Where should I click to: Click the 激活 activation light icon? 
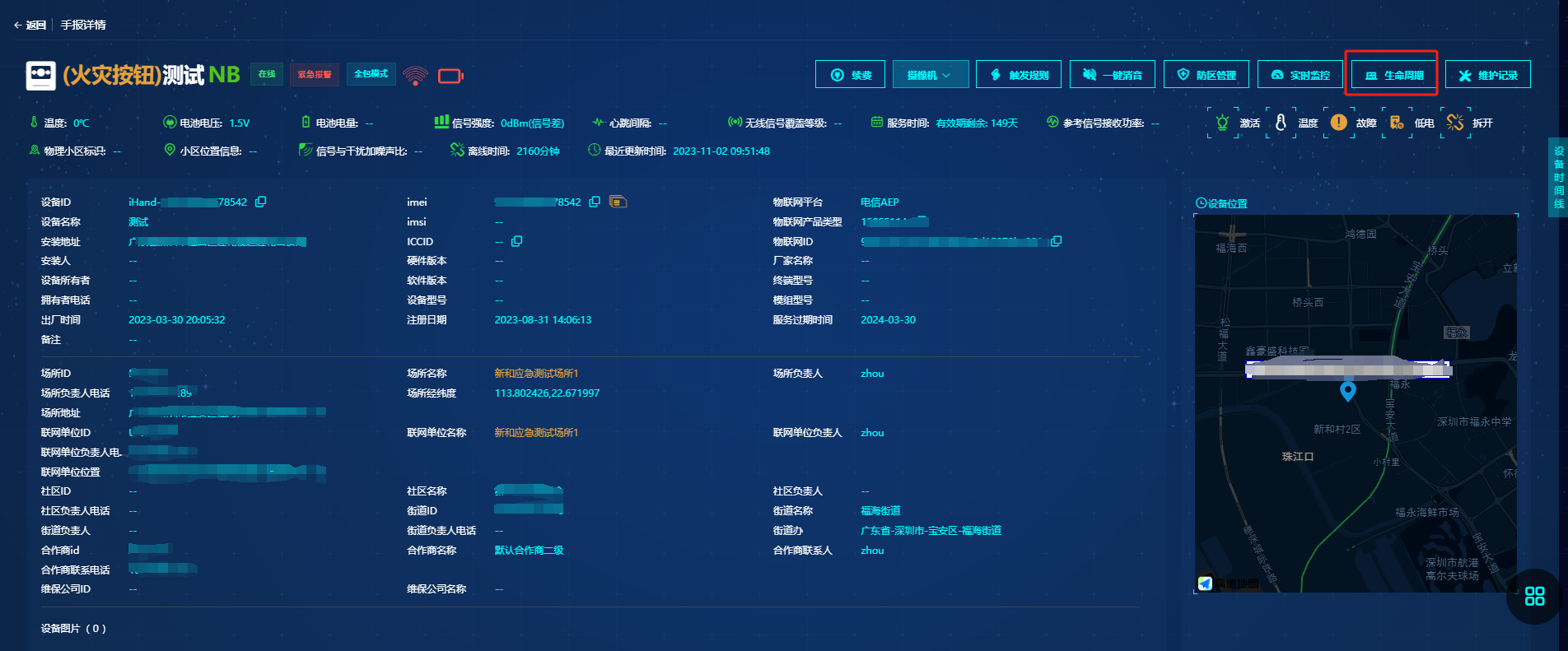1223,123
